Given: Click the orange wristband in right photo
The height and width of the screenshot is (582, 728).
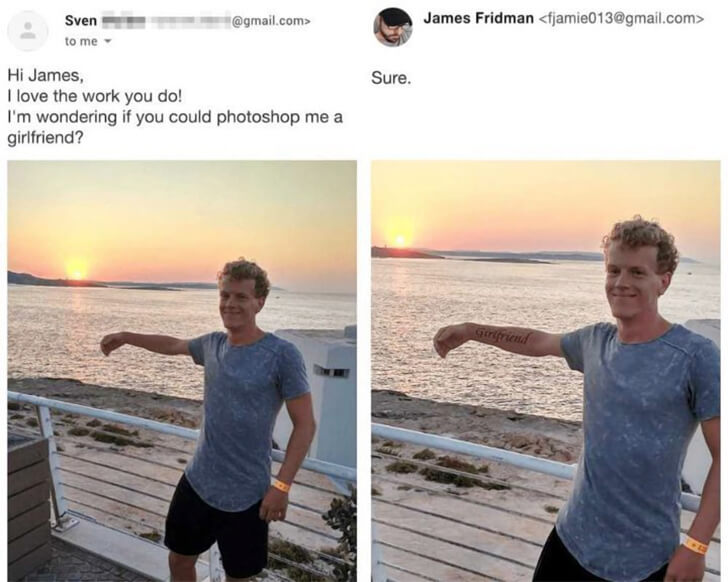Looking at the screenshot, I should (696, 545).
